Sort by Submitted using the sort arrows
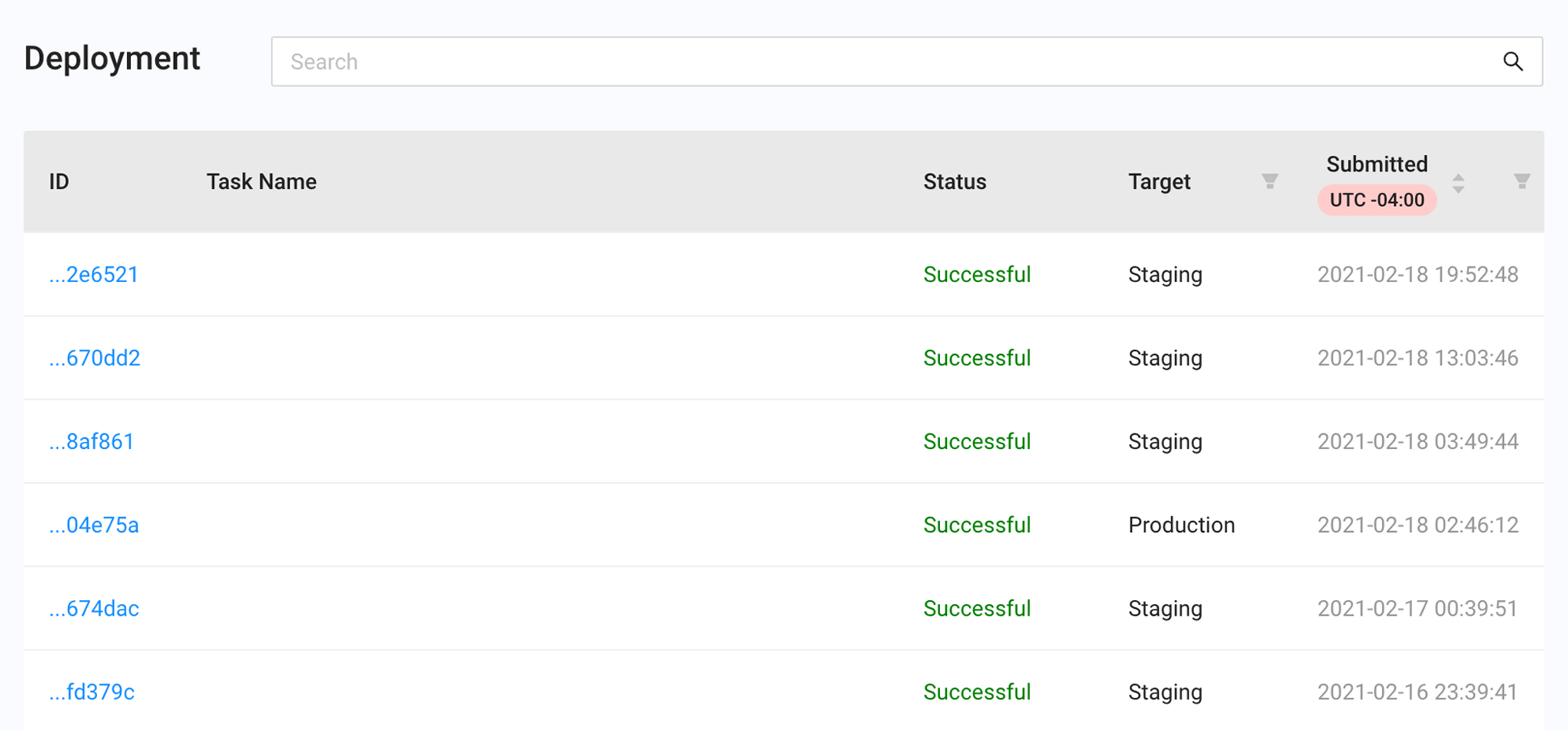 (1458, 183)
